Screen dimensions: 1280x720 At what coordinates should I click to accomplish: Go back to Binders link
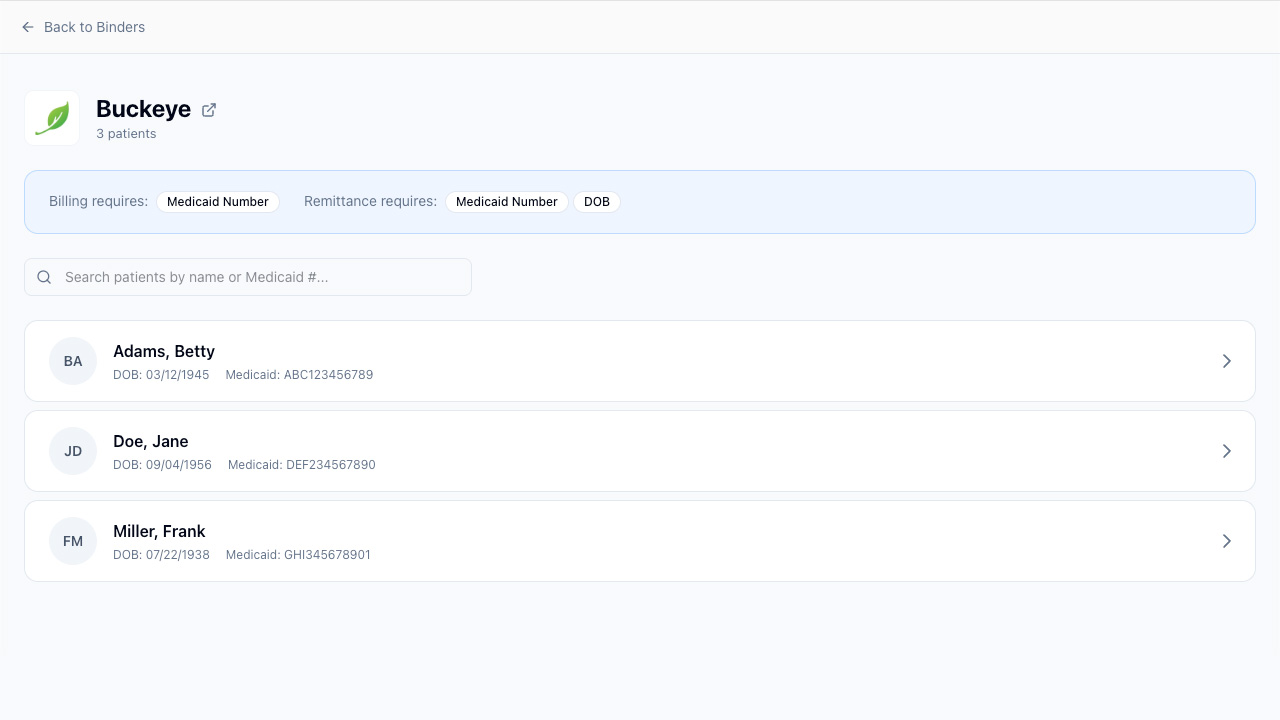coord(83,27)
